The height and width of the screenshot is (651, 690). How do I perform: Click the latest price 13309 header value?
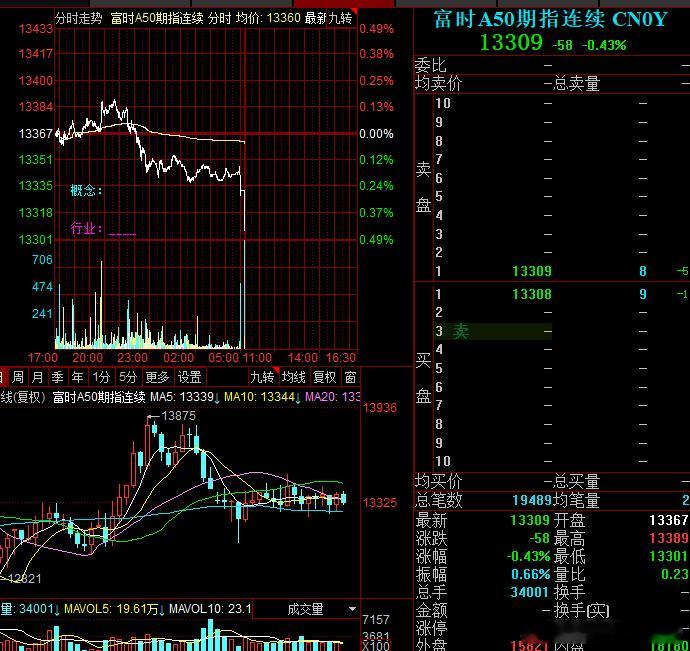point(511,43)
